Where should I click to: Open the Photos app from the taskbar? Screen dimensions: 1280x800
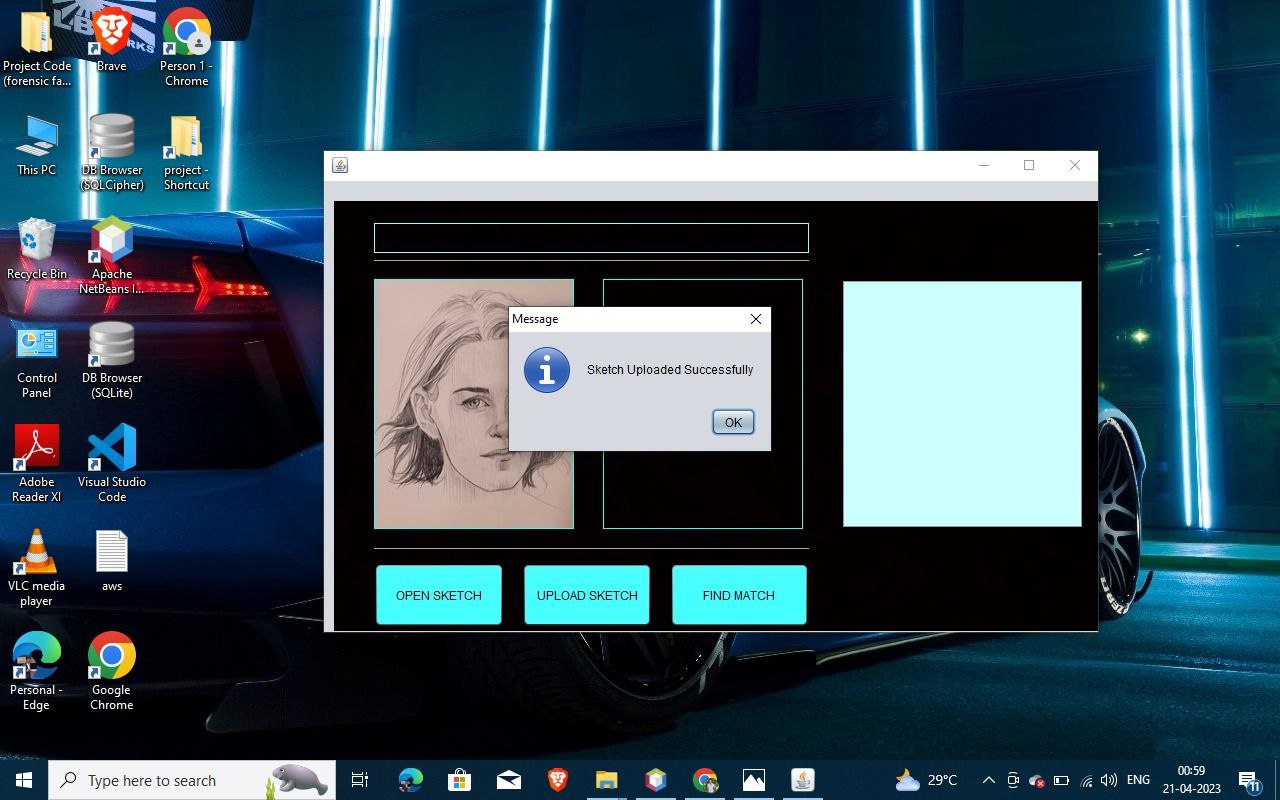pyautogui.click(x=754, y=780)
